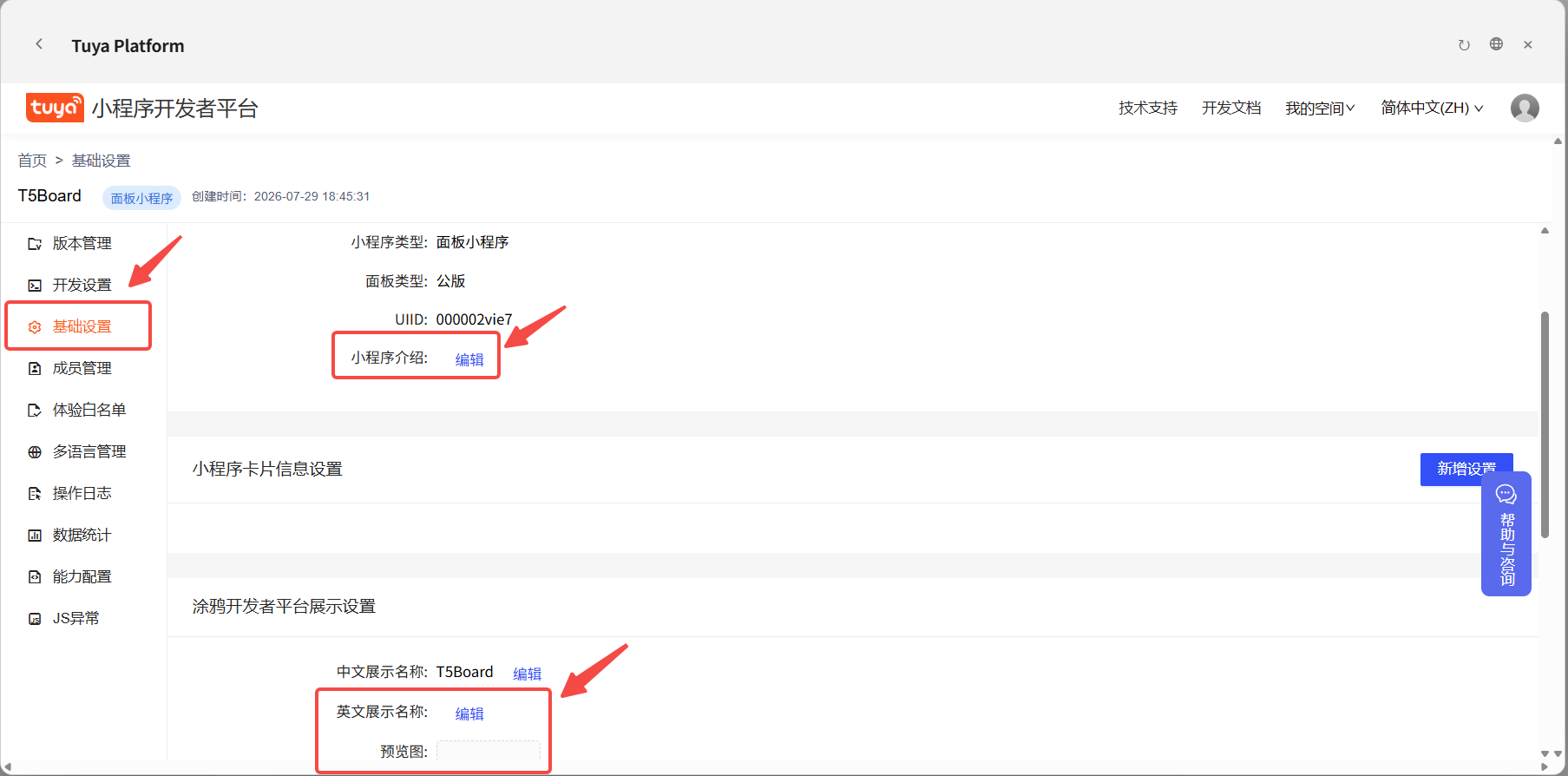The image size is (1568, 776).
Task: Click the inner scrollbar up arrow
Action: point(1545,231)
